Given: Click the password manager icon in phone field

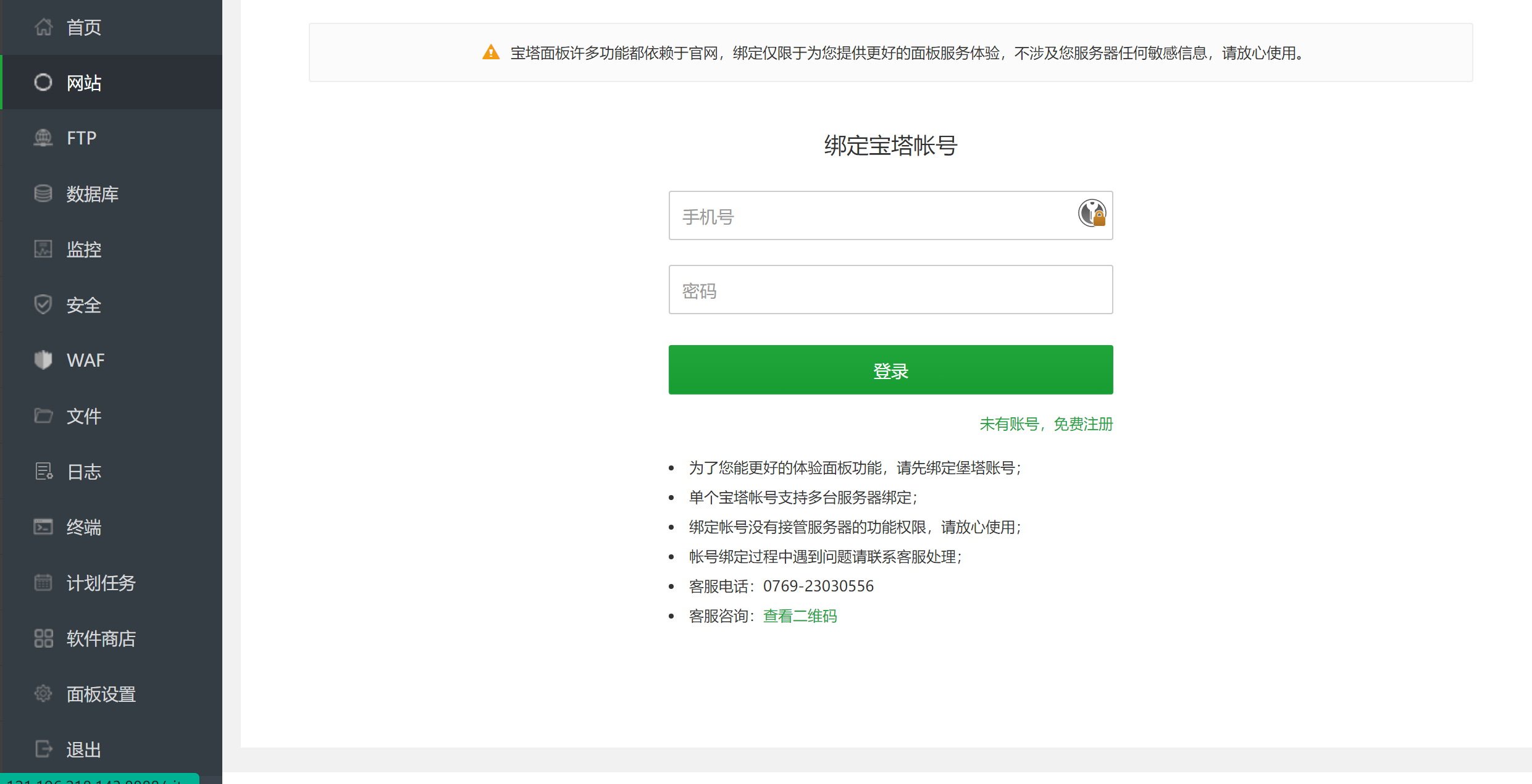Looking at the screenshot, I should pyautogui.click(x=1092, y=214).
